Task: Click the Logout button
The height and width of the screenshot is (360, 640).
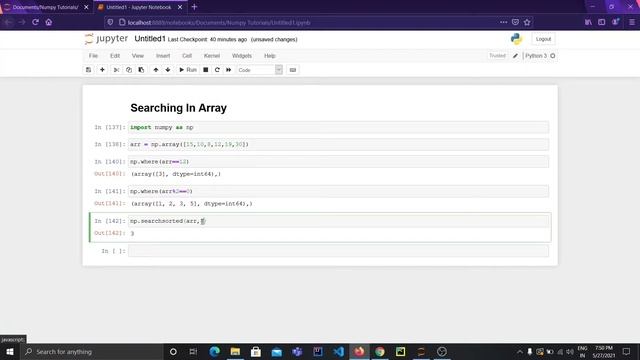Action: [543, 39]
